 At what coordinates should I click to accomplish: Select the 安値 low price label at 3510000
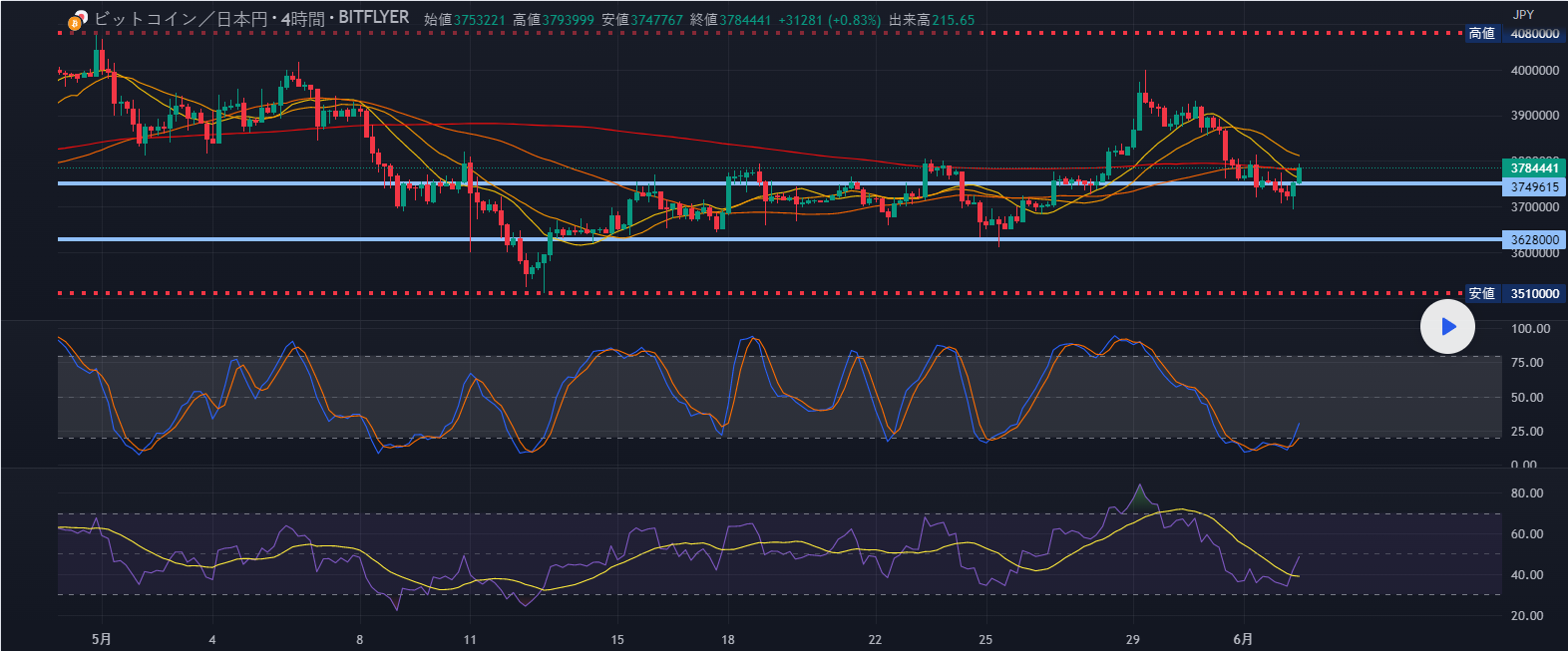(1481, 294)
